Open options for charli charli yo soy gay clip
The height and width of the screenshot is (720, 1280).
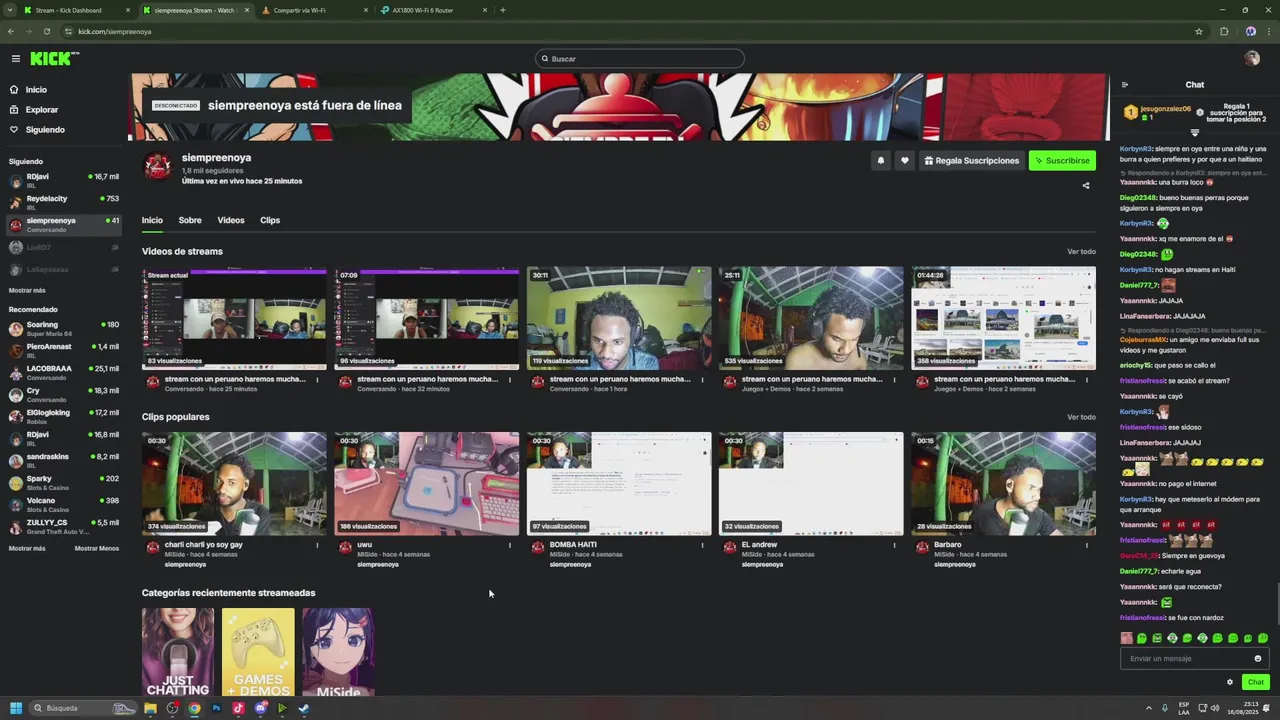click(x=318, y=545)
